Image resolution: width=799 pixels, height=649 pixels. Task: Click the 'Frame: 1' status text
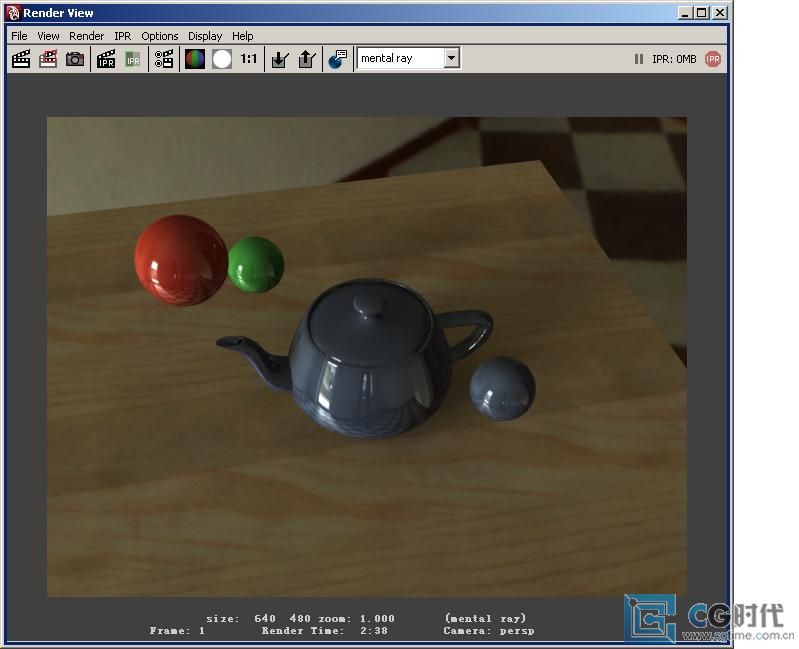177,631
